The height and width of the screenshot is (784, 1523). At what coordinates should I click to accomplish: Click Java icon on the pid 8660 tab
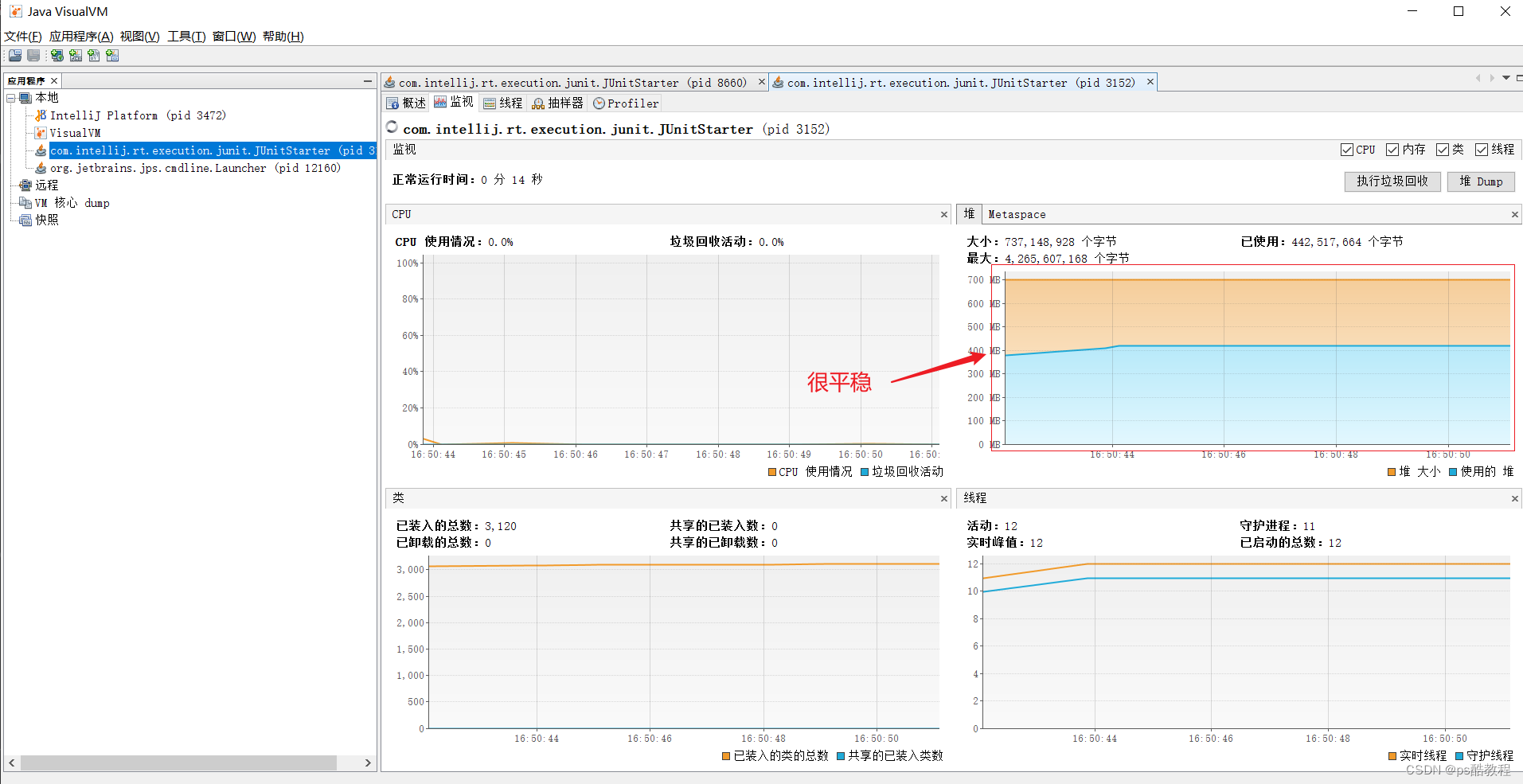pyautogui.click(x=390, y=82)
